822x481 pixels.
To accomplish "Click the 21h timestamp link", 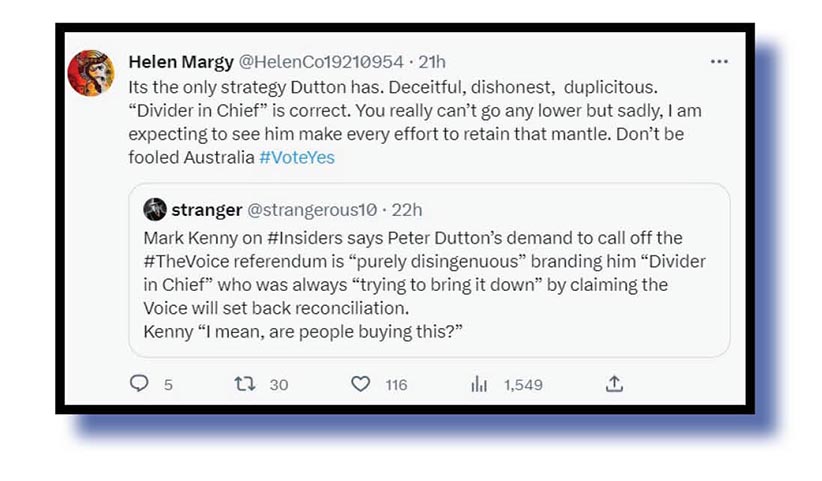I will click(x=431, y=62).
